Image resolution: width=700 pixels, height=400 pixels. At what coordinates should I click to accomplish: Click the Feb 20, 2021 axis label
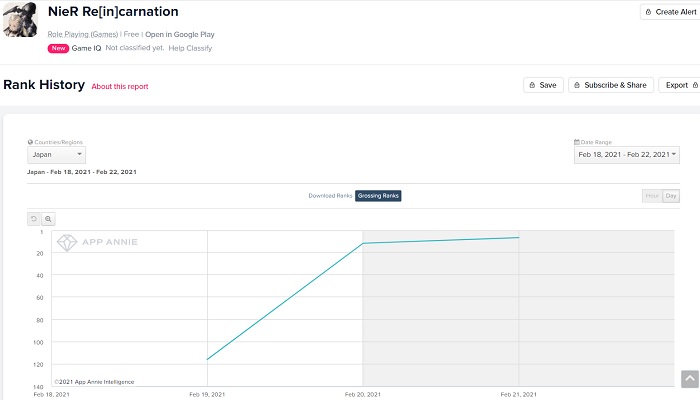pos(363,395)
